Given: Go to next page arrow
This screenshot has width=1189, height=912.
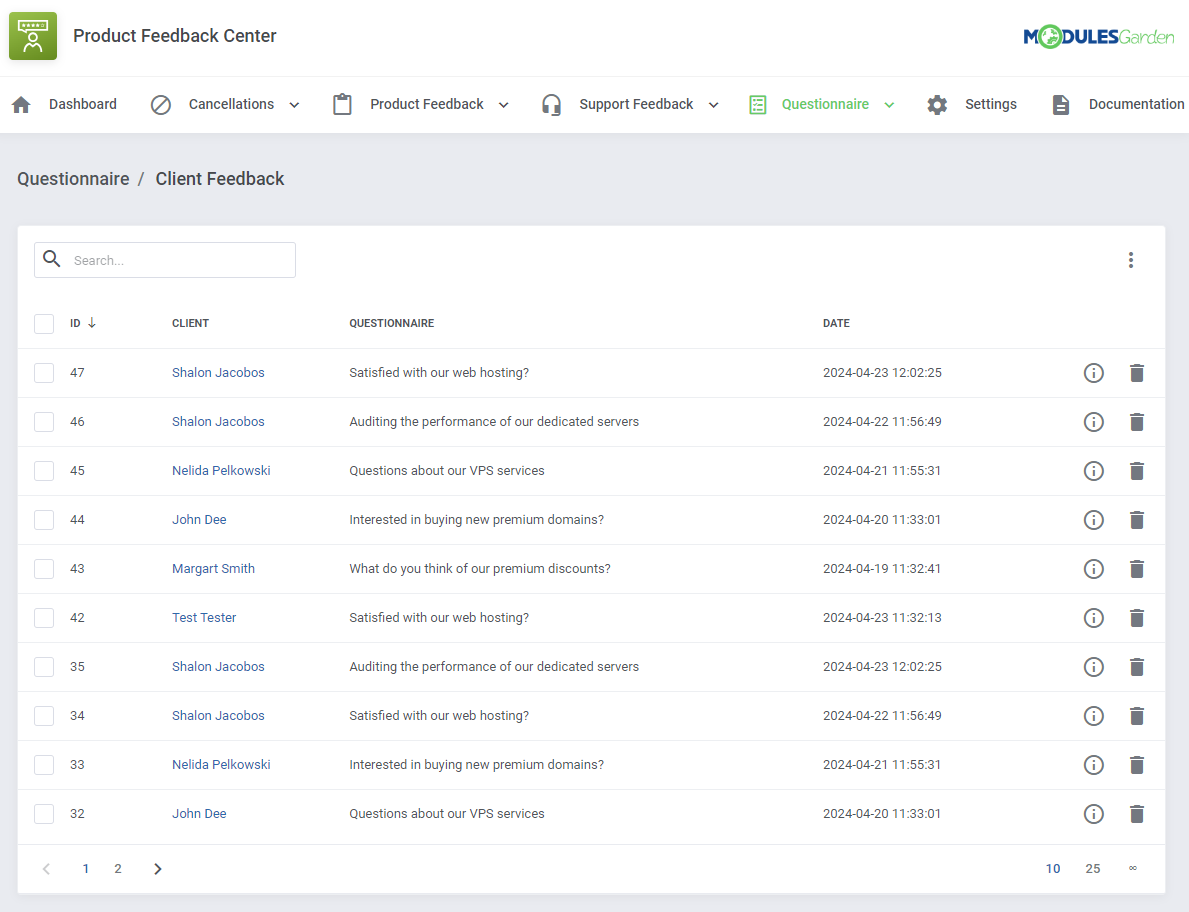Looking at the screenshot, I should pyautogui.click(x=158, y=869).
